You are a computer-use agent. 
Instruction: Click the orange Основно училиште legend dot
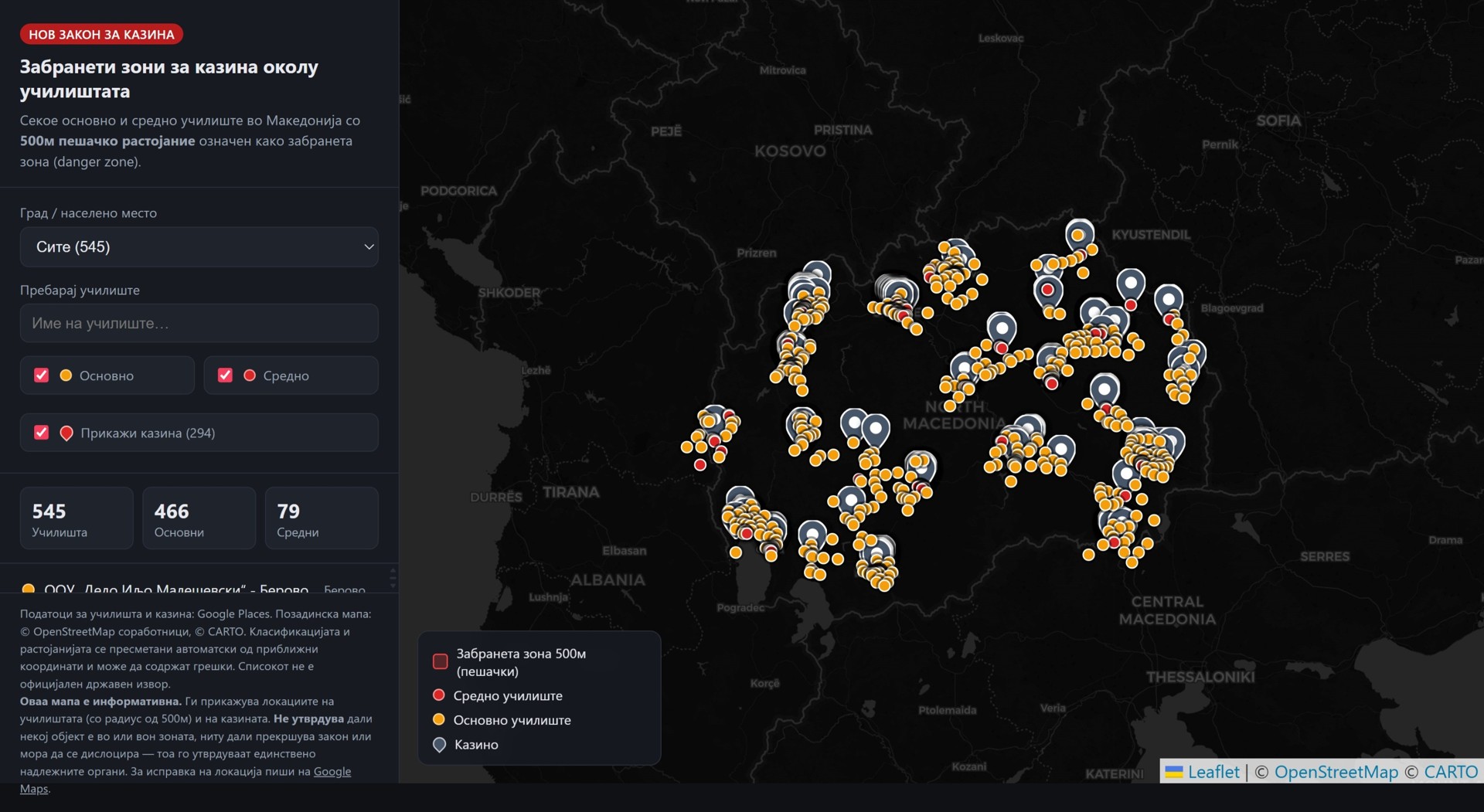pyautogui.click(x=438, y=719)
